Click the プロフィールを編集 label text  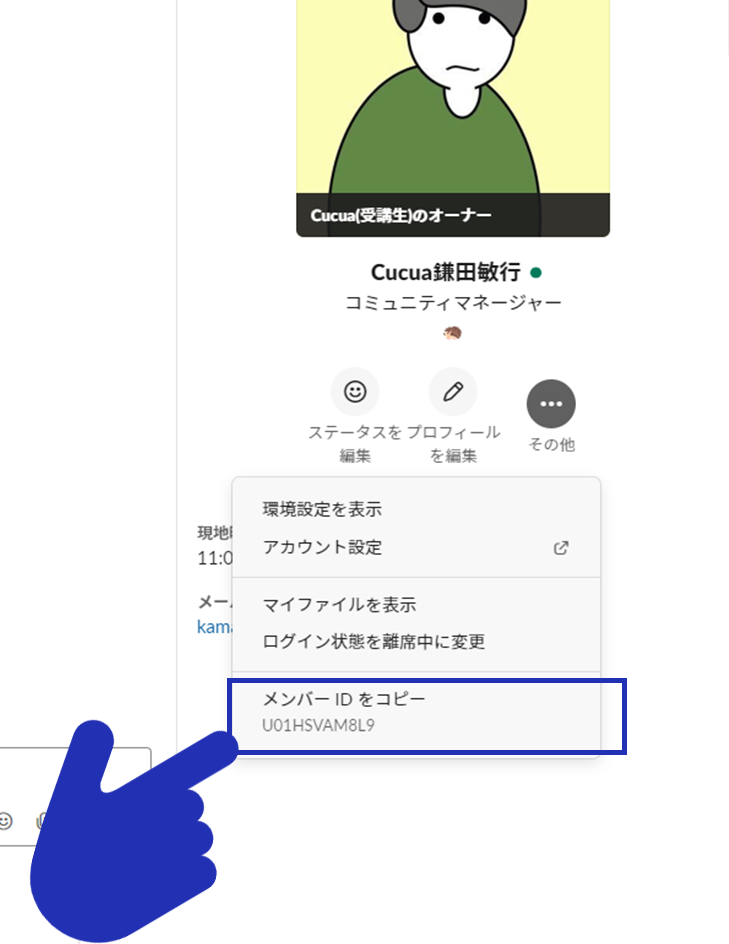tap(453, 444)
